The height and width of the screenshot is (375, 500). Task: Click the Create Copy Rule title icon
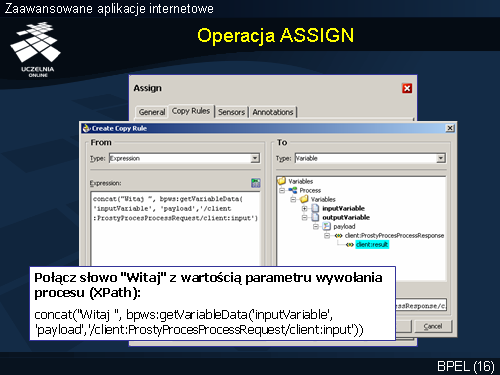coord(86,128)
